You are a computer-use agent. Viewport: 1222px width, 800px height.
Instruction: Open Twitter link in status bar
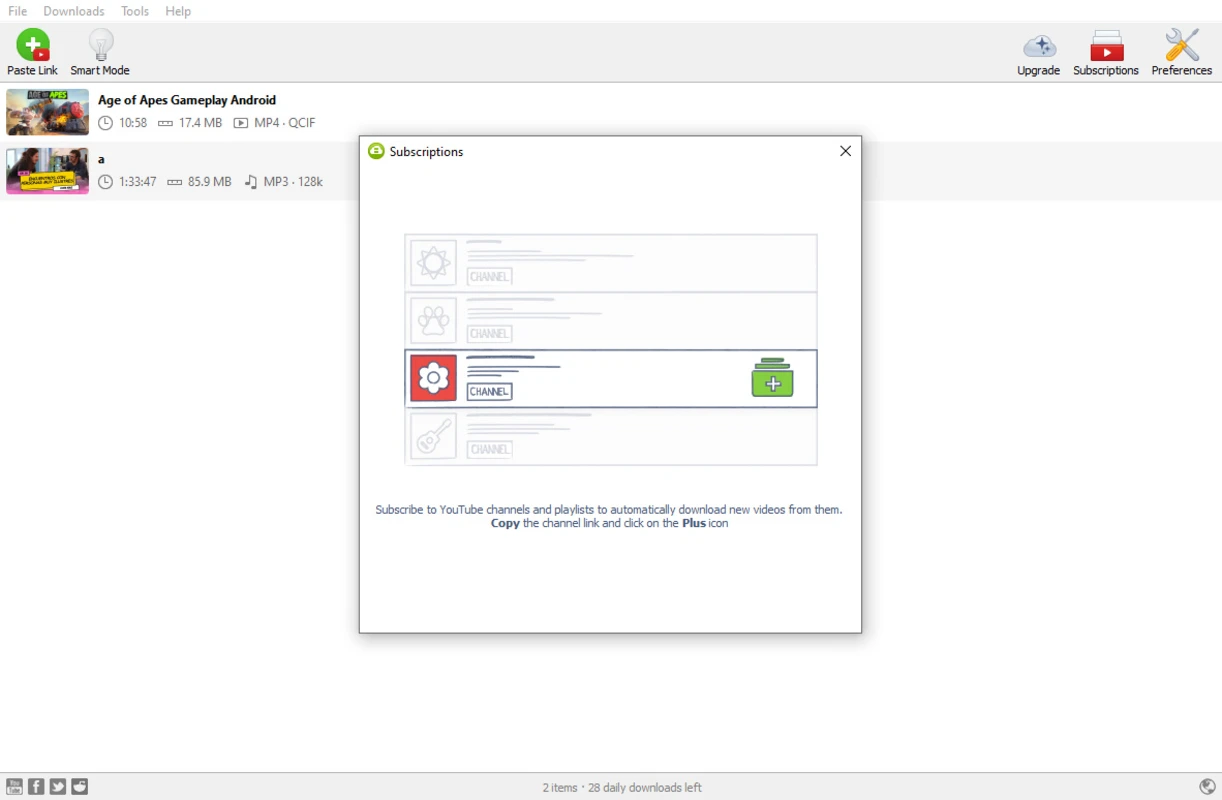[58, 787]
